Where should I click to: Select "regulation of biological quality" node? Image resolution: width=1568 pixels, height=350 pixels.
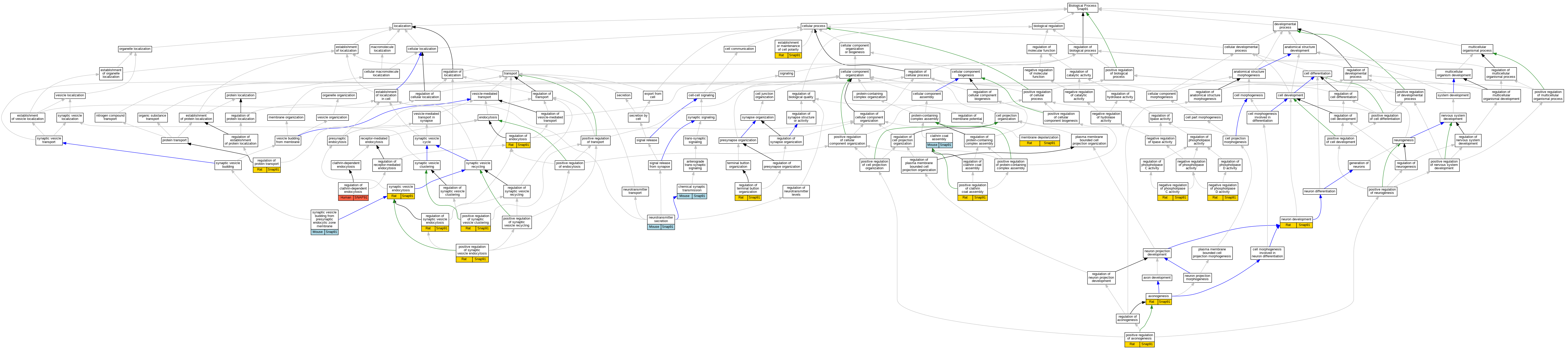click(801, 96)
